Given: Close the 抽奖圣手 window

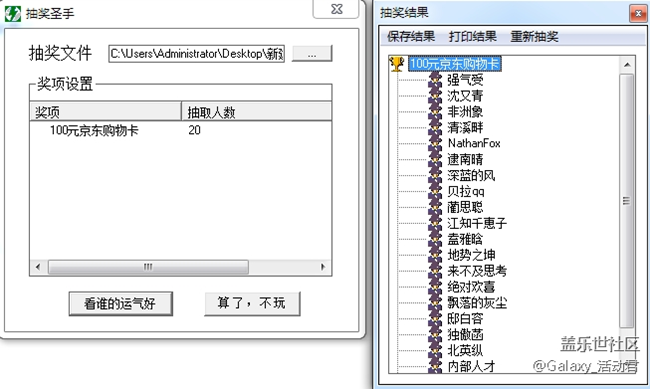Looking at the screenshot, I should click(x=336, y=9).
